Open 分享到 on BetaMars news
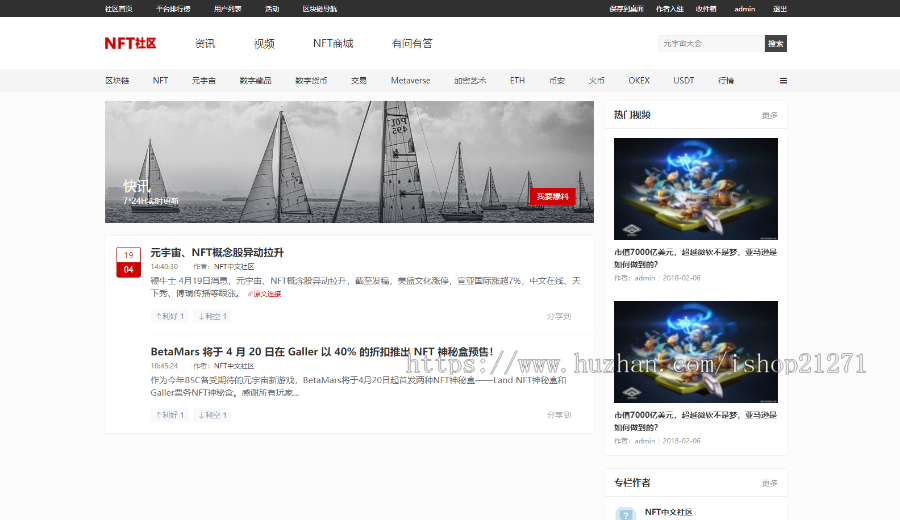Image resolution: width=900 pixels, height=520 pixels. pyautogui.click(x=558, y=415)
